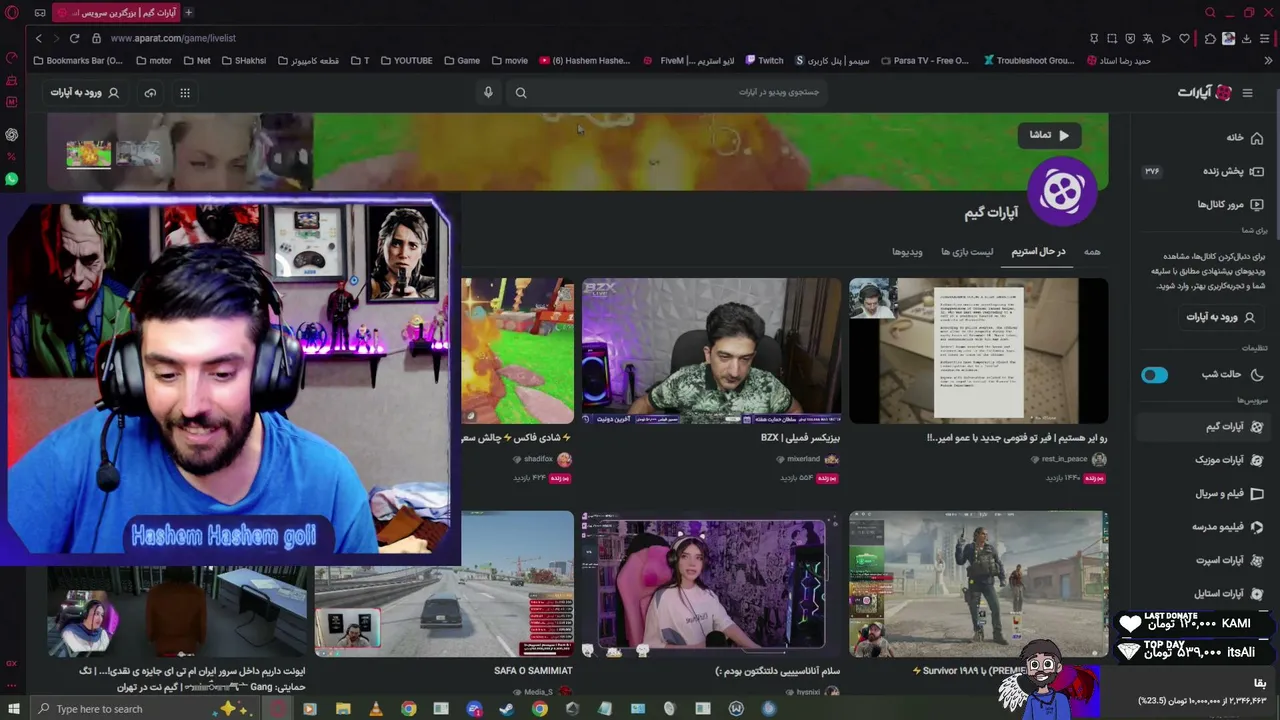This screenshot has height=720, width=1280.
Task: Open a new browser tab
Action: (x=188, y=12)
